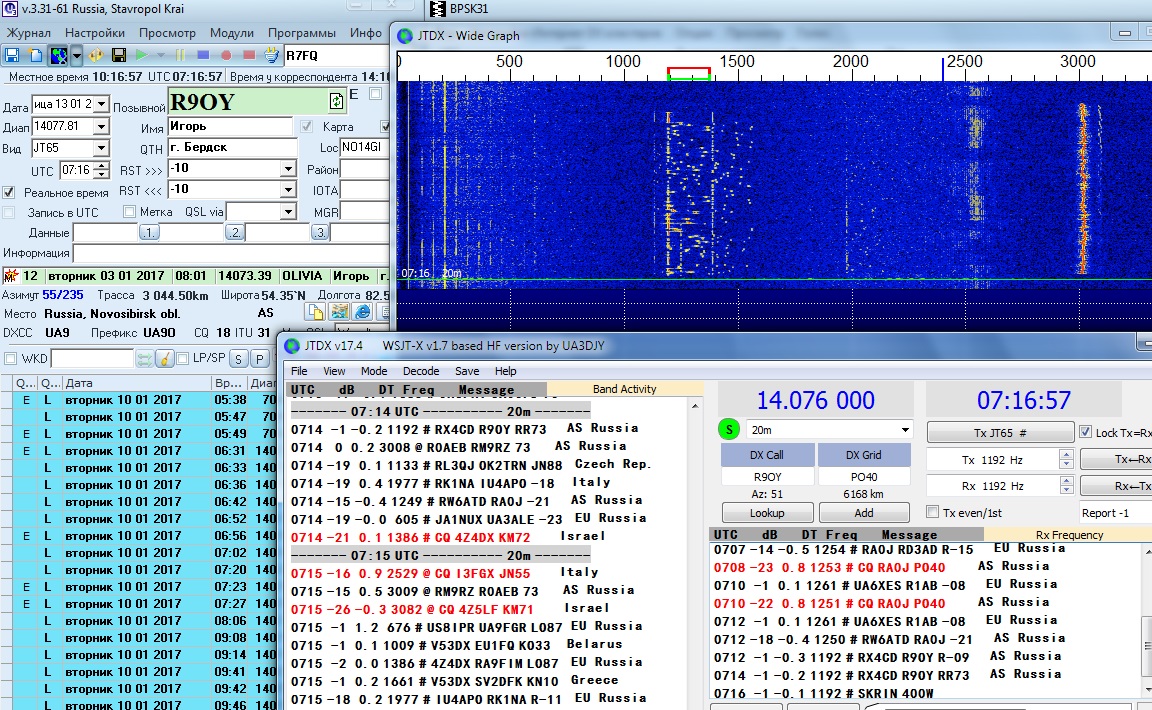Click the new blank page icon
The height and width of the screenshot is (710, 1152).
[35, 54]
